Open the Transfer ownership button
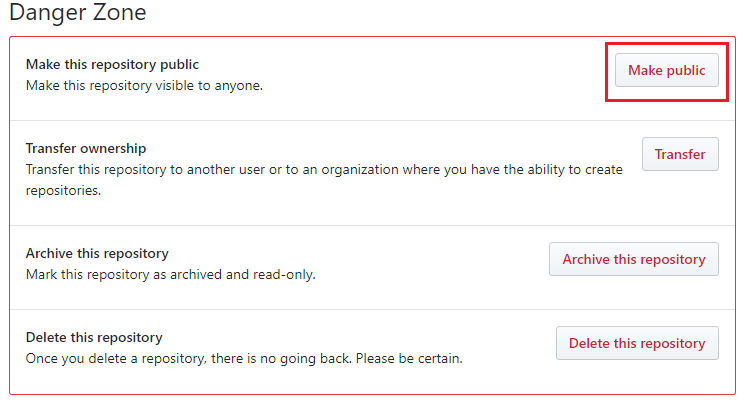Screen dimensions: 745x404 [x=680, y=154]
